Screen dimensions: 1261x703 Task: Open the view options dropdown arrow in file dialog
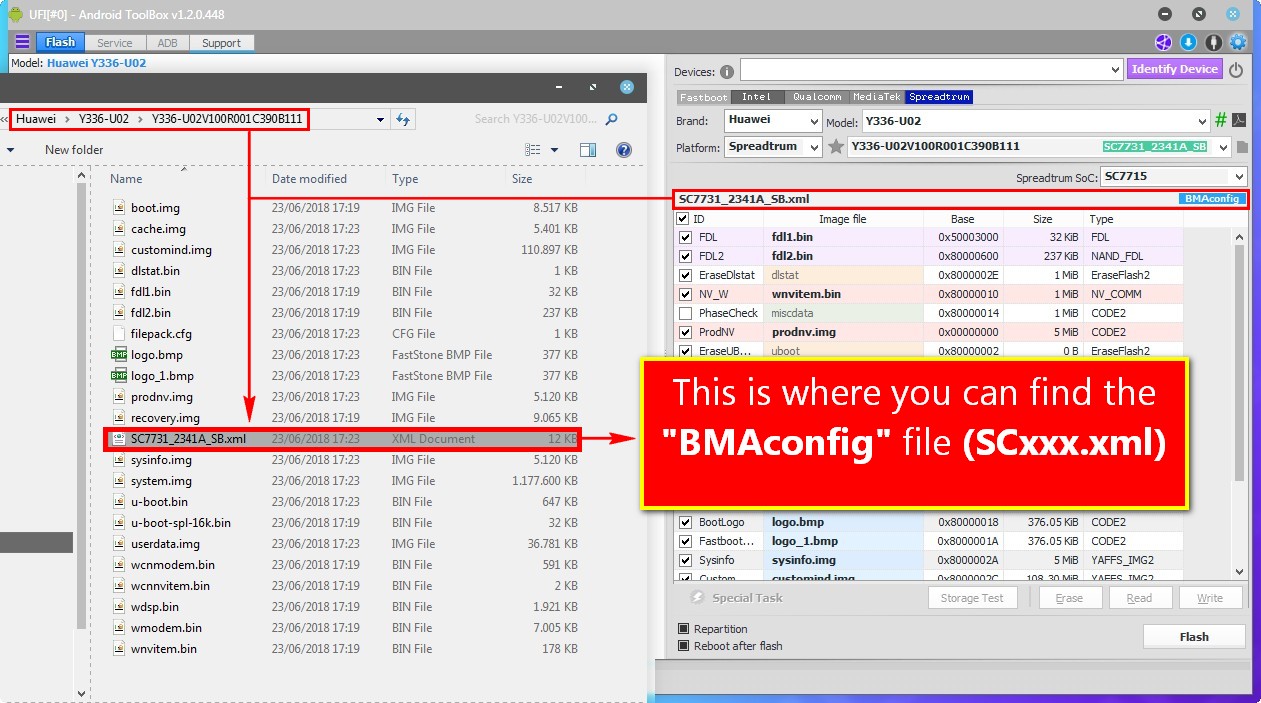click(x=554, y=150)
